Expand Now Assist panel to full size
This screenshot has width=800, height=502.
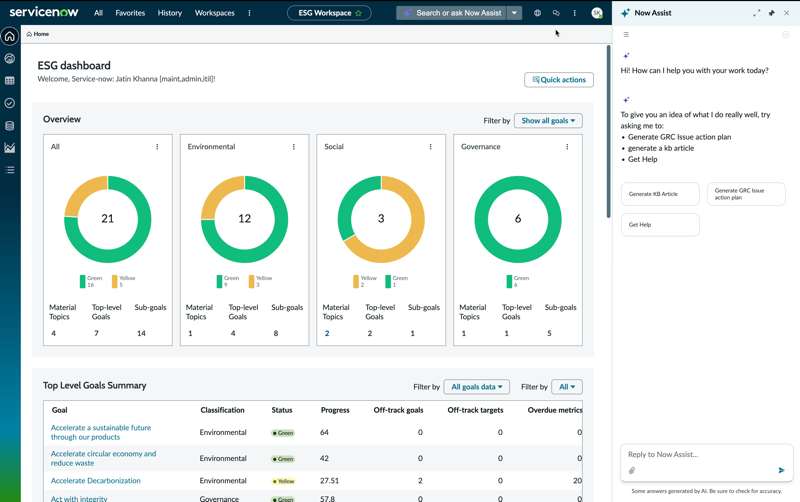pos(757,13)
